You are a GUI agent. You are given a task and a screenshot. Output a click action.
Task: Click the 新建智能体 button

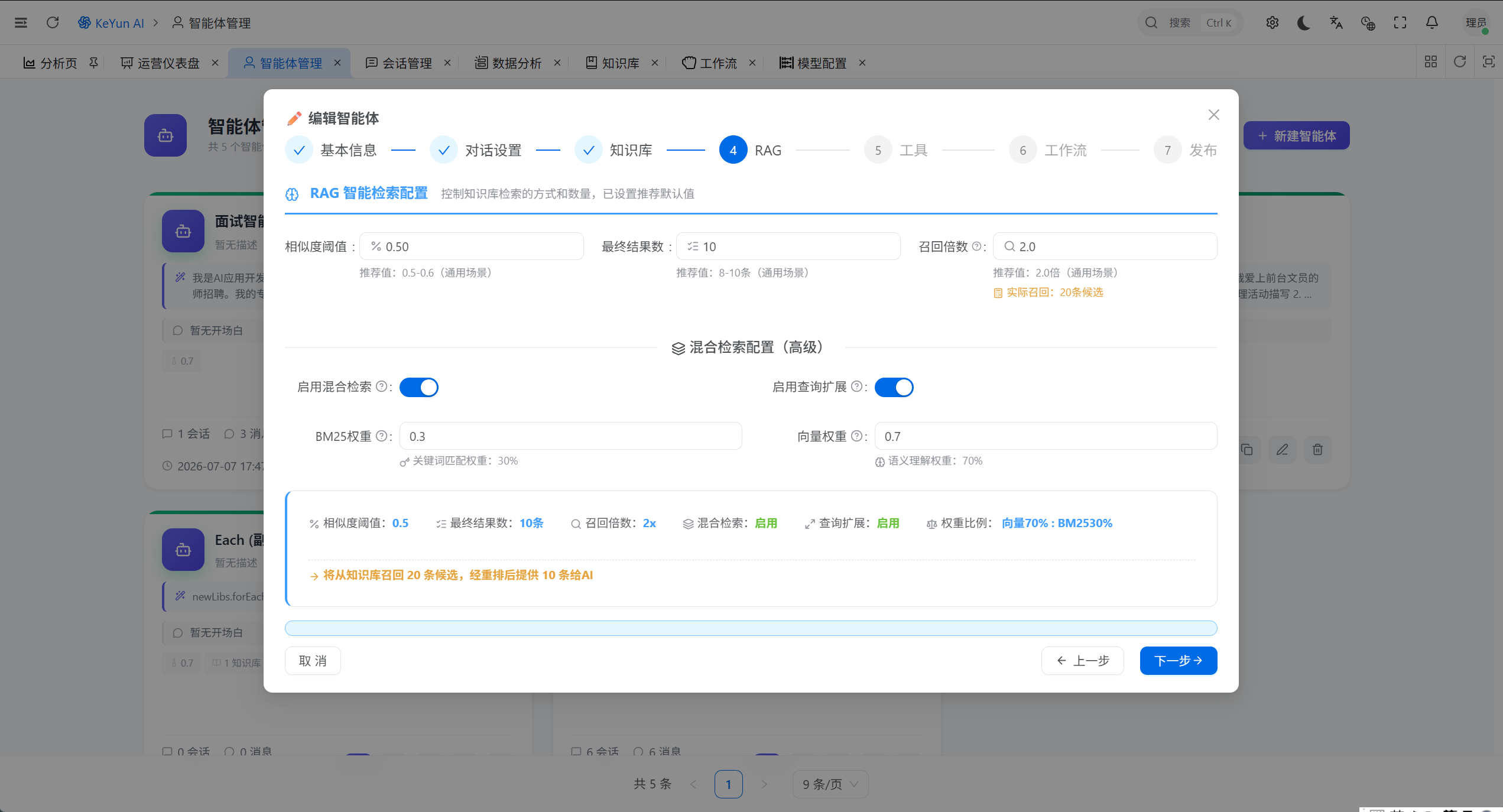coord(1297,136)
